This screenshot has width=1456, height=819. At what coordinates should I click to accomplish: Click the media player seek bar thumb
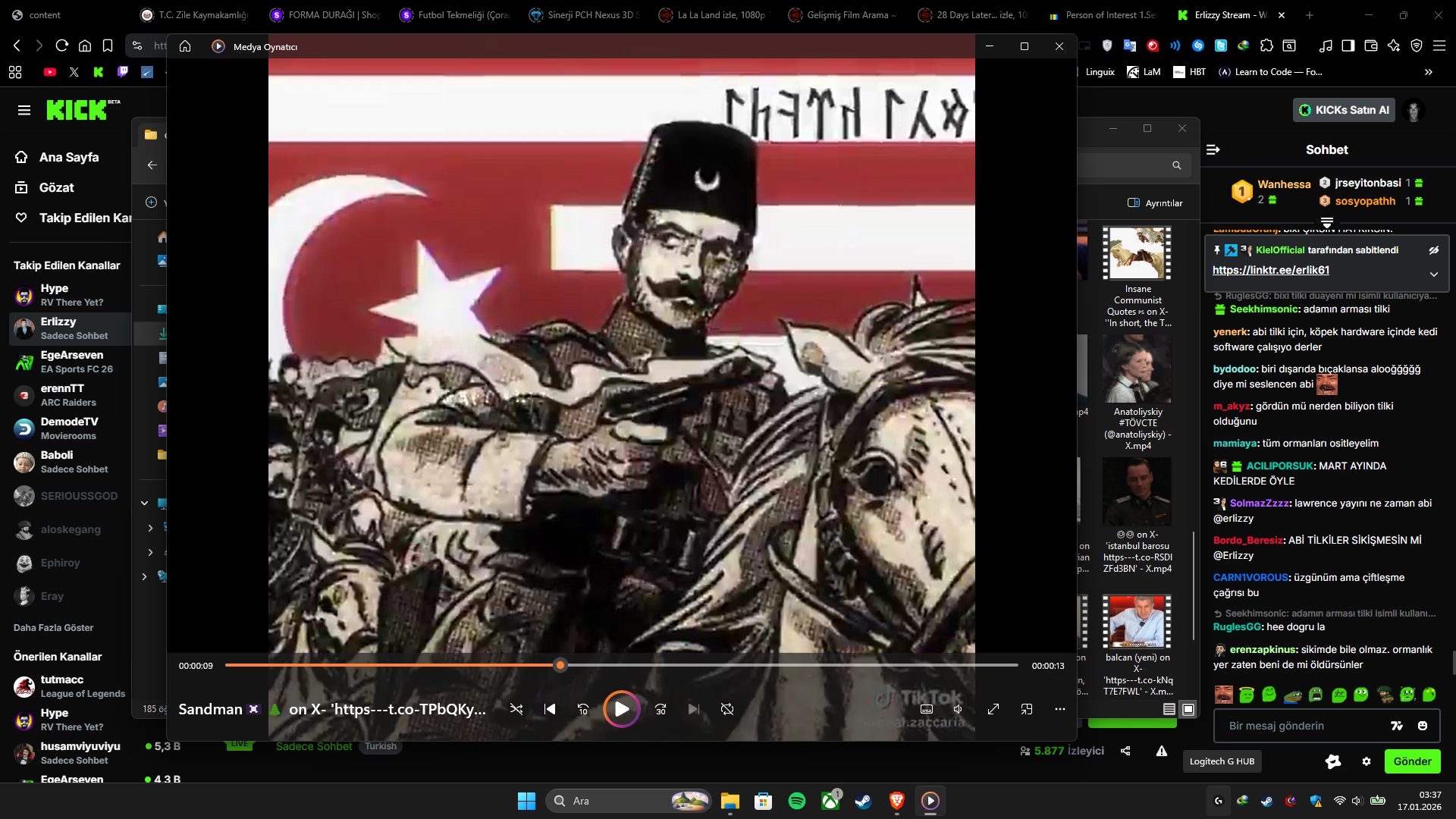[560, 665]
